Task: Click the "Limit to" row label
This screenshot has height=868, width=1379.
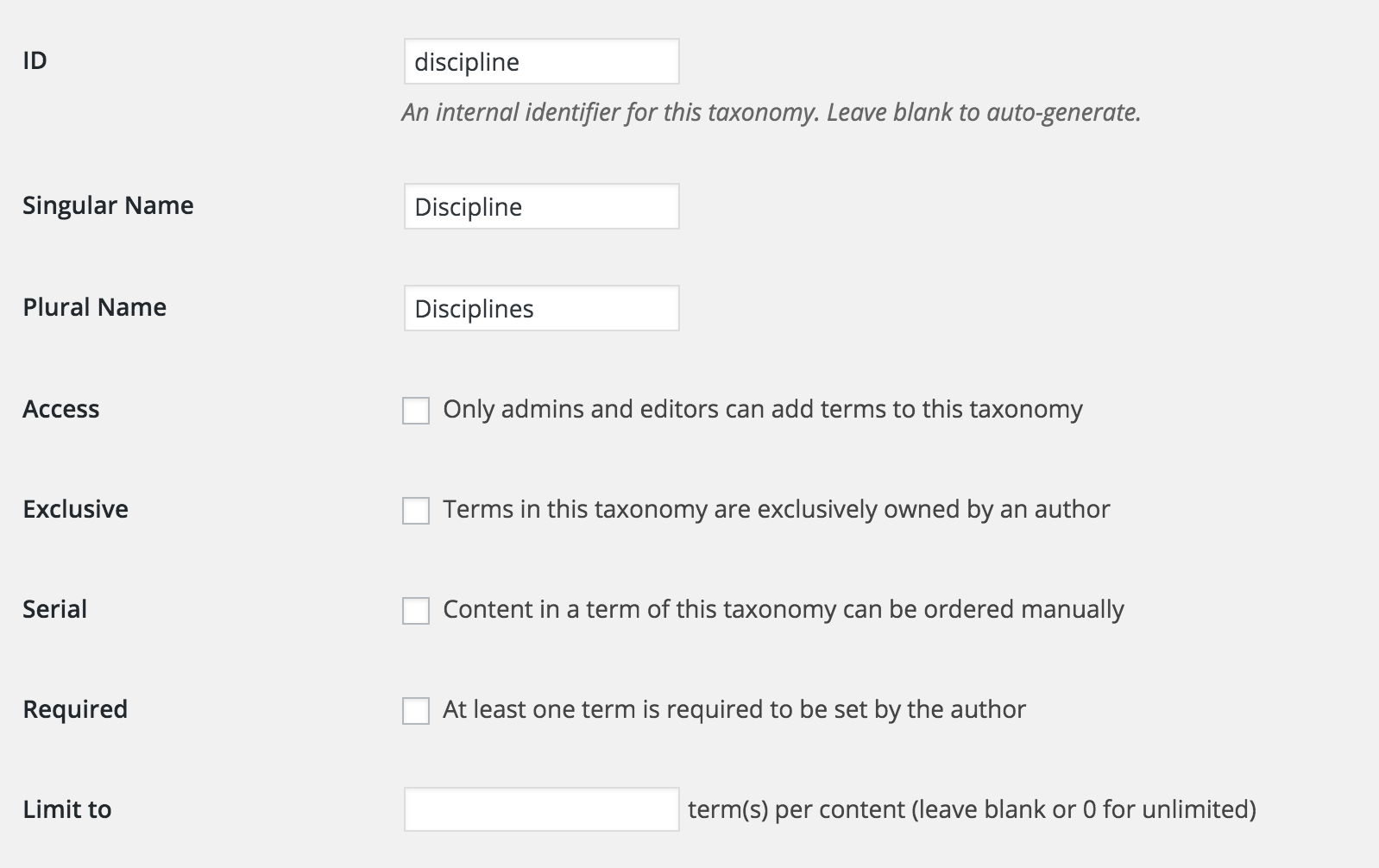Action: (66, 809)
